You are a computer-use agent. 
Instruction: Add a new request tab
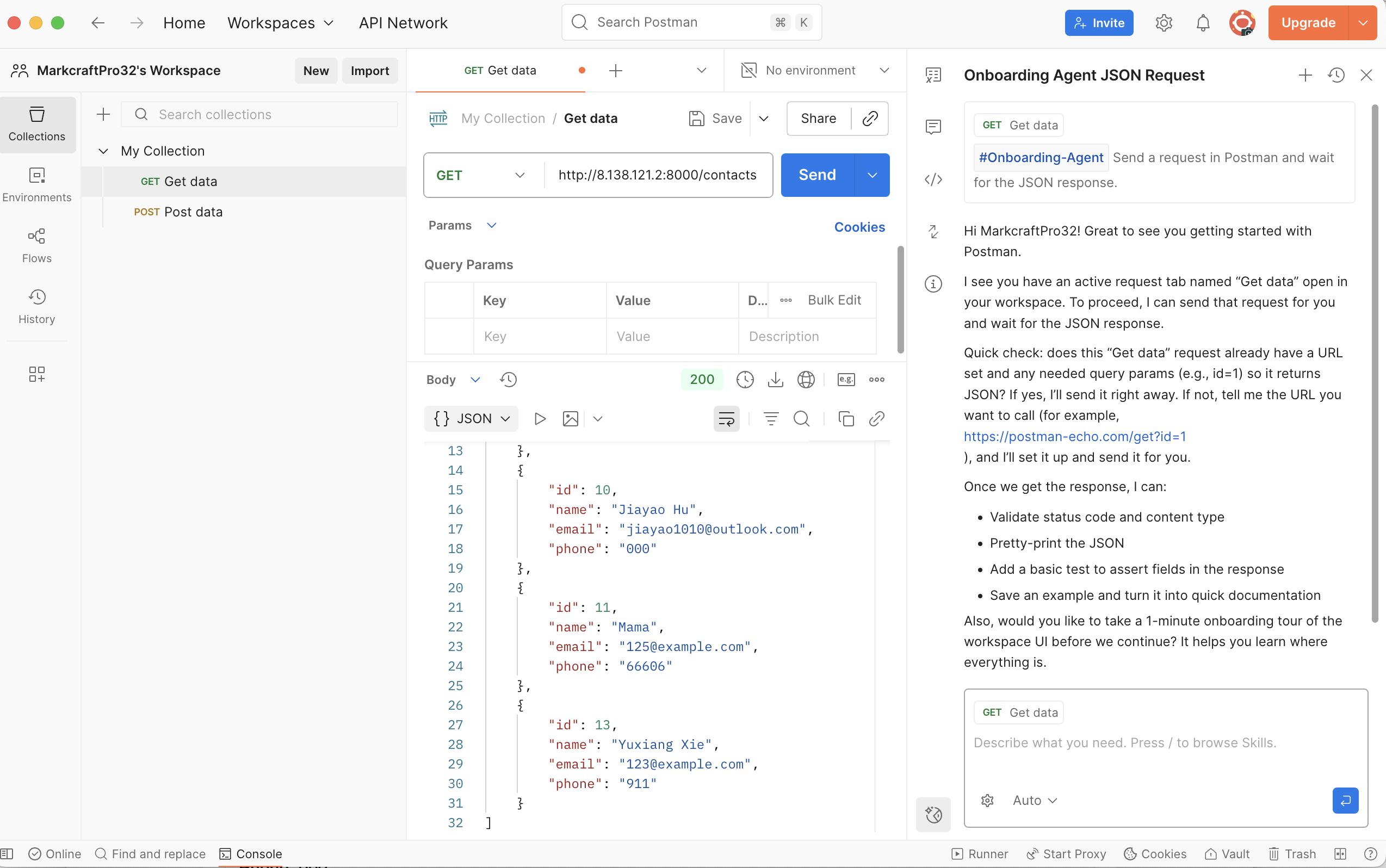click(x=616, y=71)
